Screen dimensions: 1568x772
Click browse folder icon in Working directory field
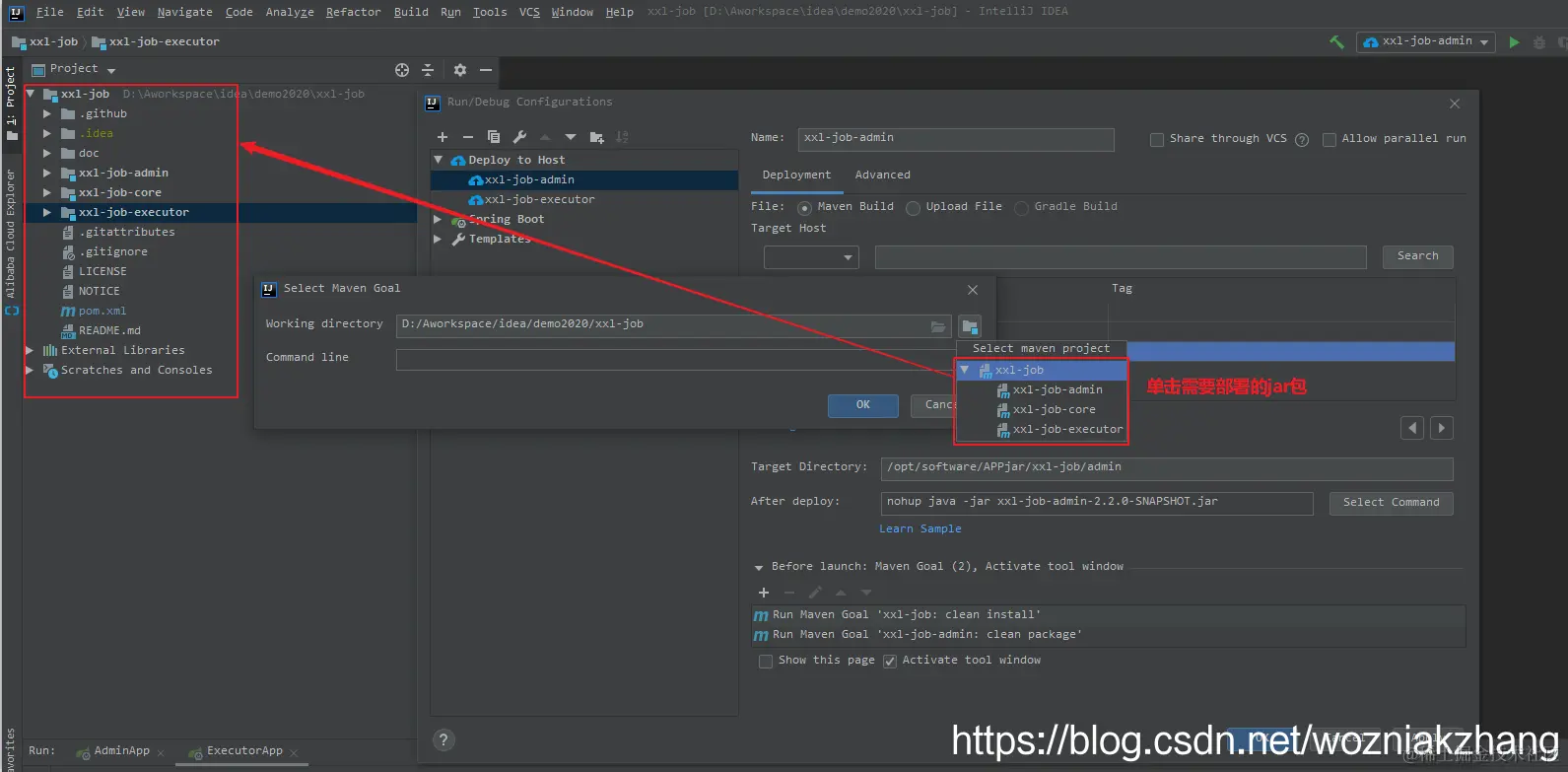(938, 326)
